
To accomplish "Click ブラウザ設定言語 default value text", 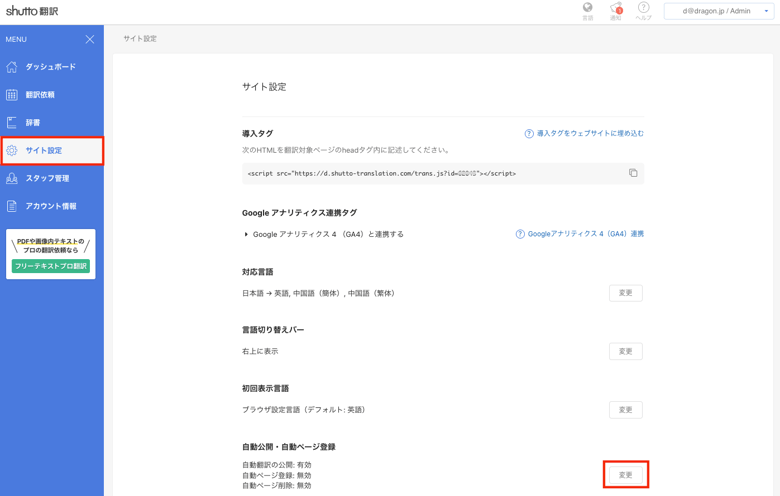I will 303,410.
